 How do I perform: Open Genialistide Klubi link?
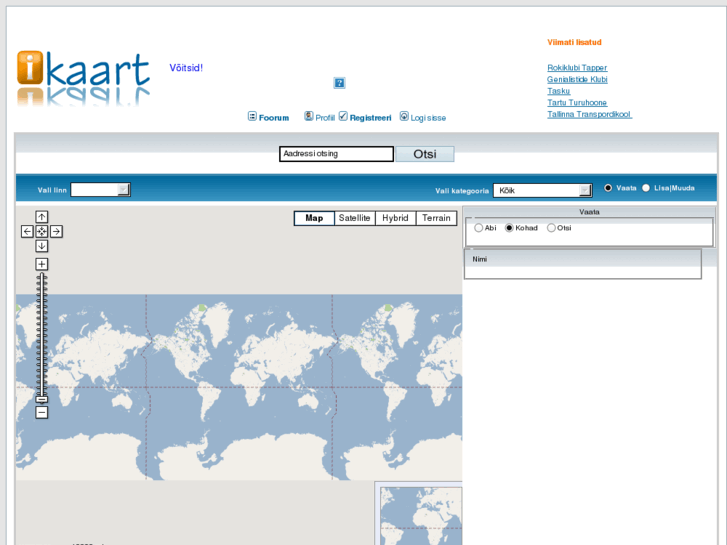577,79
